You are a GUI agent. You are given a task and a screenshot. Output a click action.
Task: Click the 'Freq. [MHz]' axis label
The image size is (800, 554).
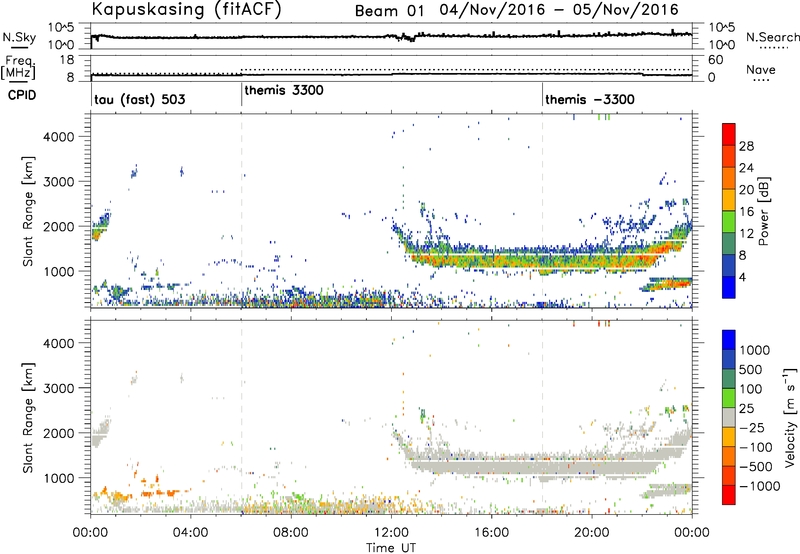[x=18, y=67]
